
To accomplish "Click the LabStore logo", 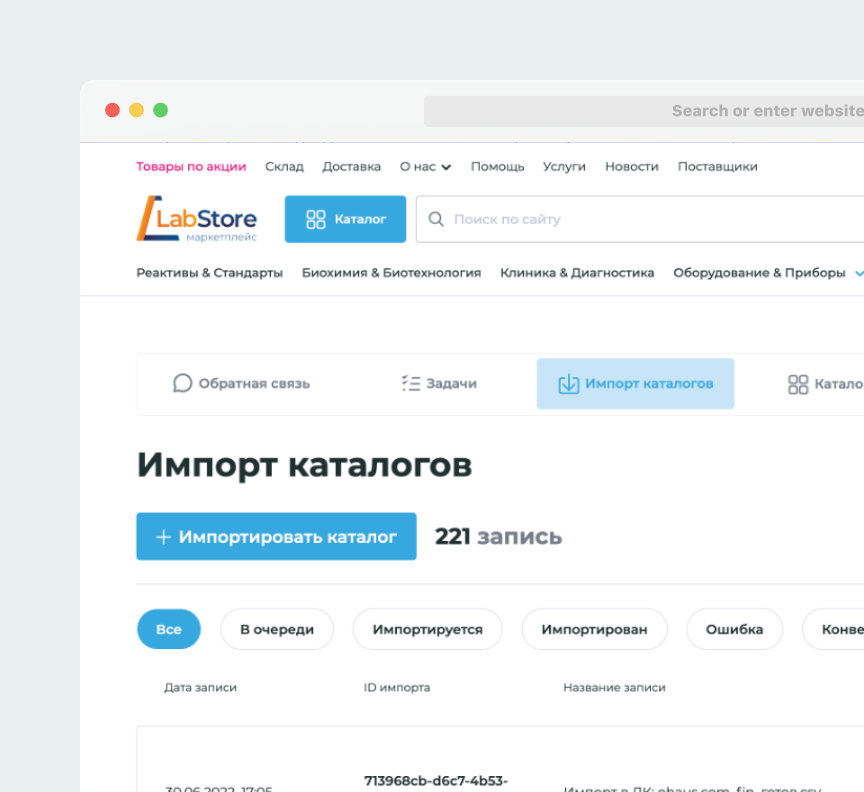I will pos(197,219).
